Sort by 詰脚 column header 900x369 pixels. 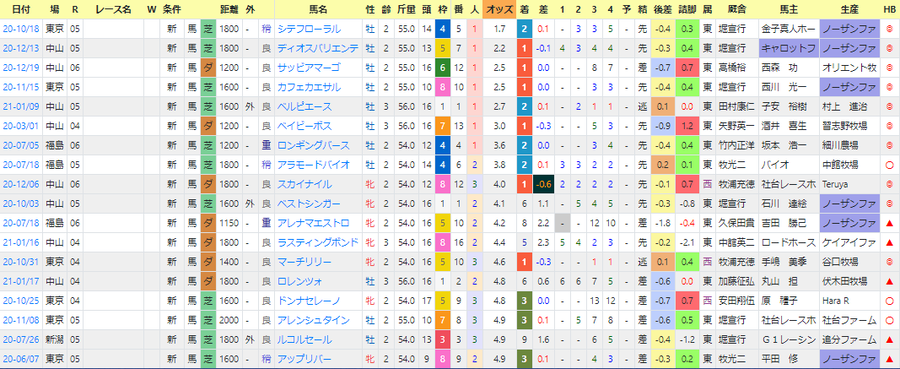tap(688, 9)
